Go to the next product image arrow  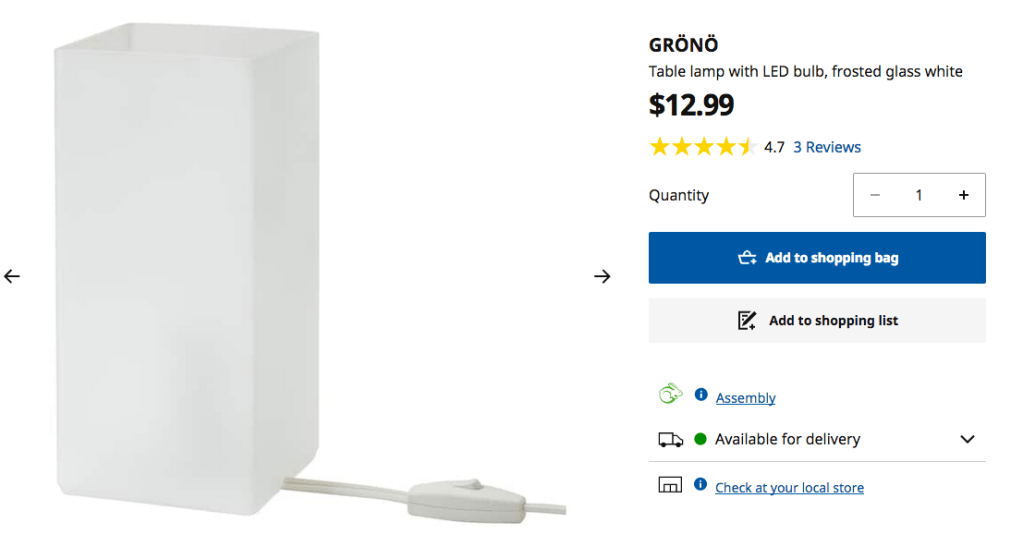coord(602,276)
